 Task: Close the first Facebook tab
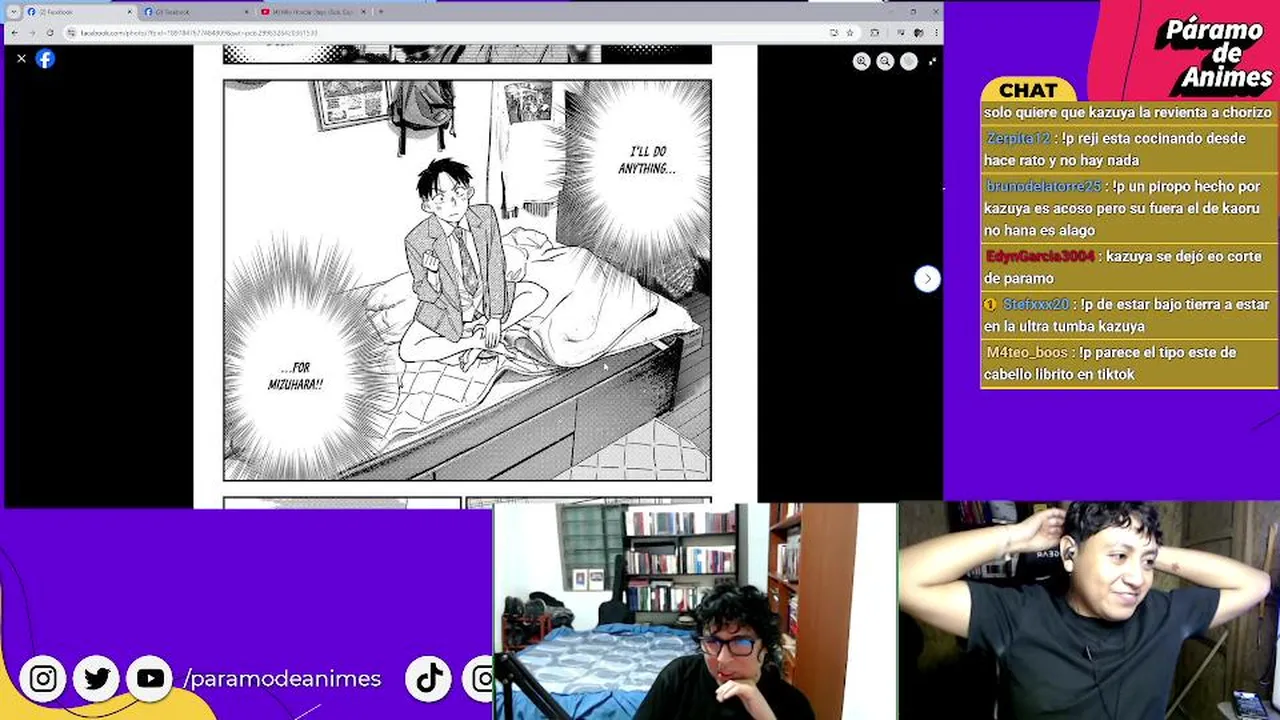click(129, 12)
